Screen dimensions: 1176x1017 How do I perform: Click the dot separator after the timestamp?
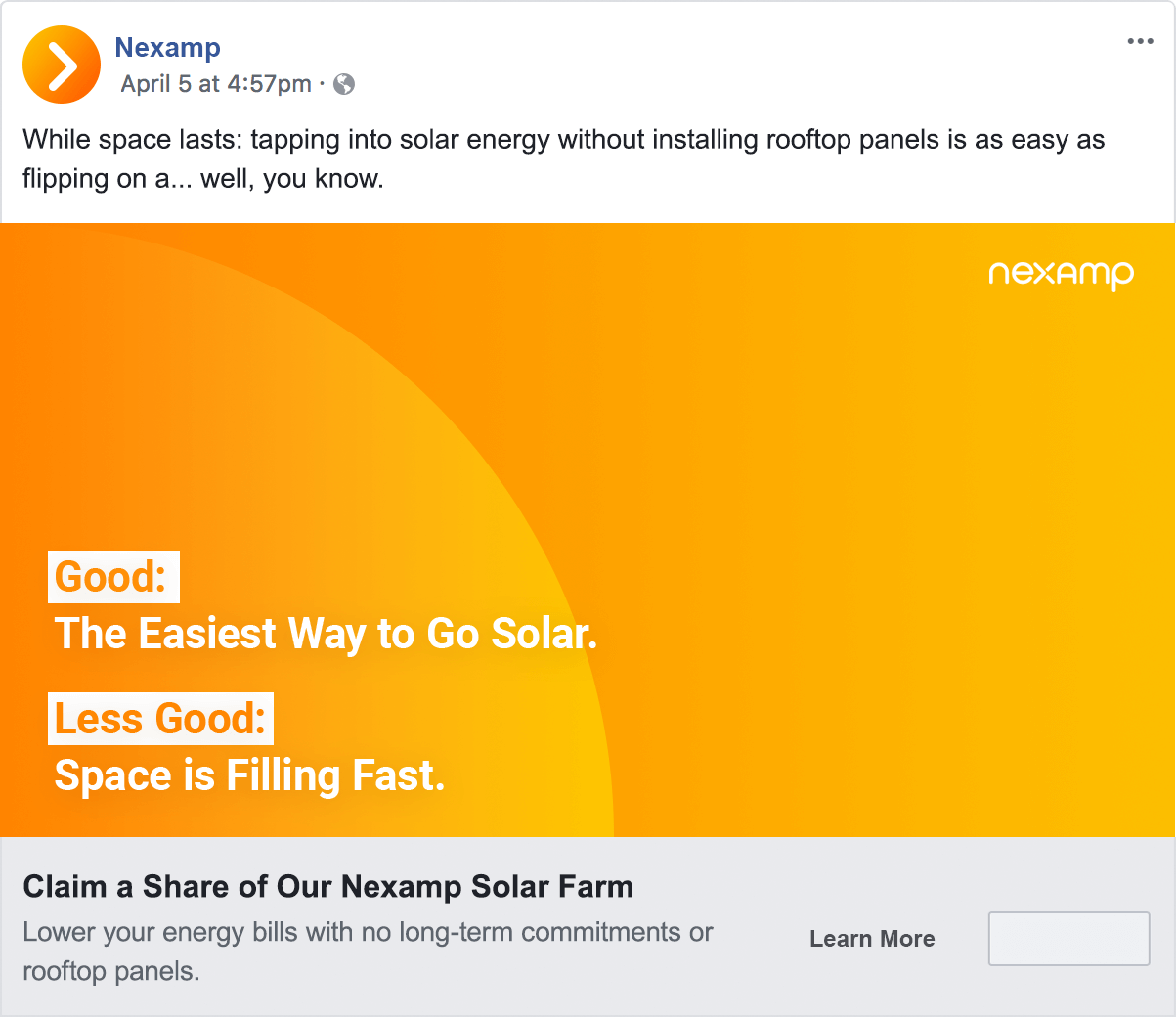(x=322, y=84)
